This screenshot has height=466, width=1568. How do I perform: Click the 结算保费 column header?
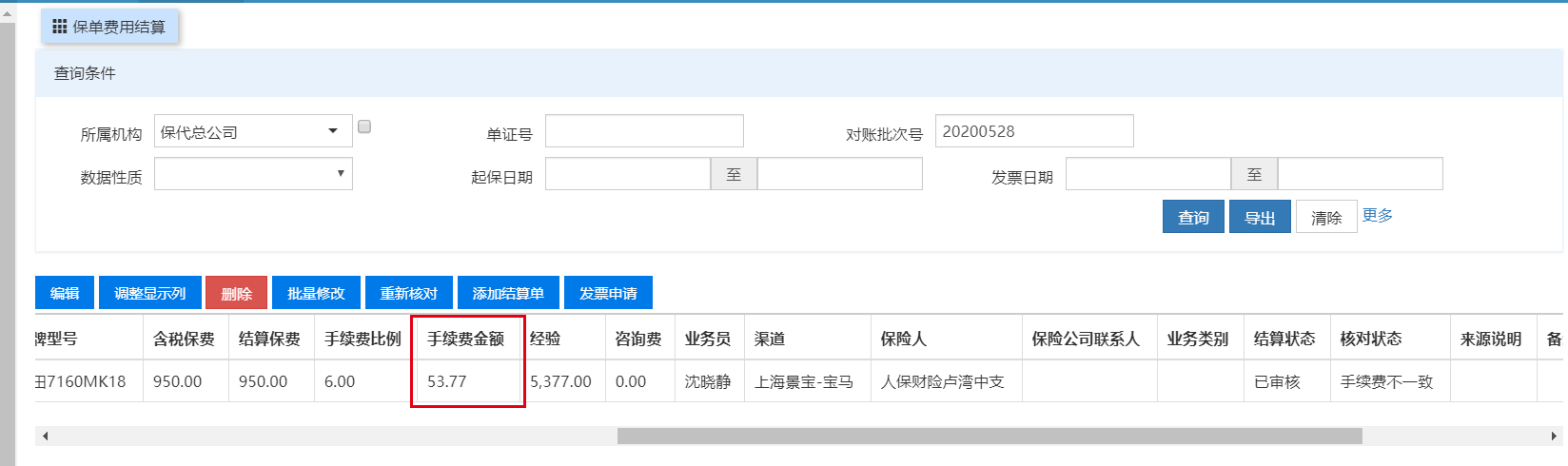click(270, 339)
